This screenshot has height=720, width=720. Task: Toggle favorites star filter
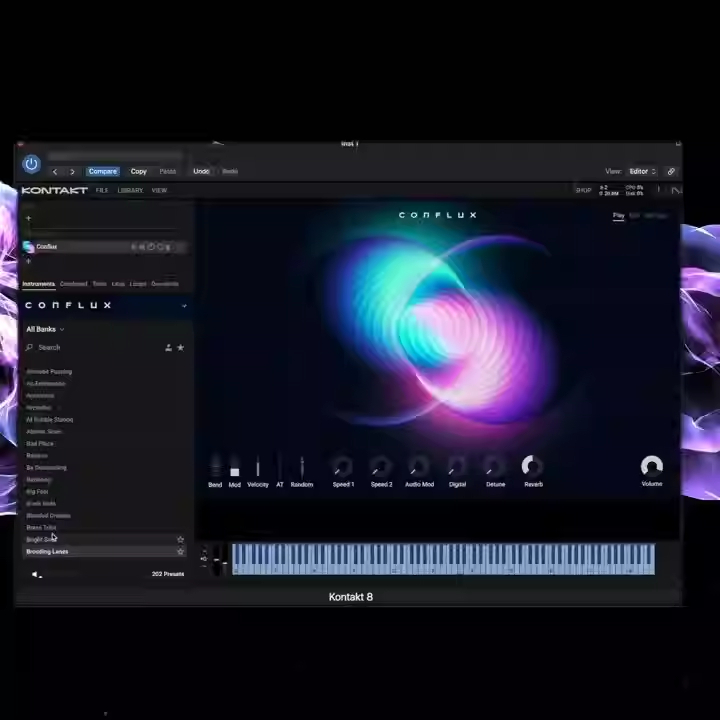tap(181, 348)
